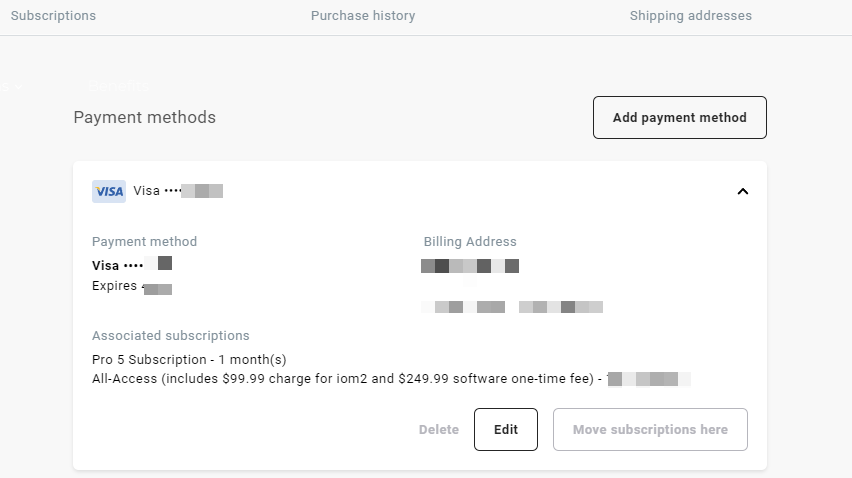Image resolution: width=852 pixels, height=478 pixels.
Task: Click the first blurred billing address line
Action: pyautogui.click(x=470, y=266)
